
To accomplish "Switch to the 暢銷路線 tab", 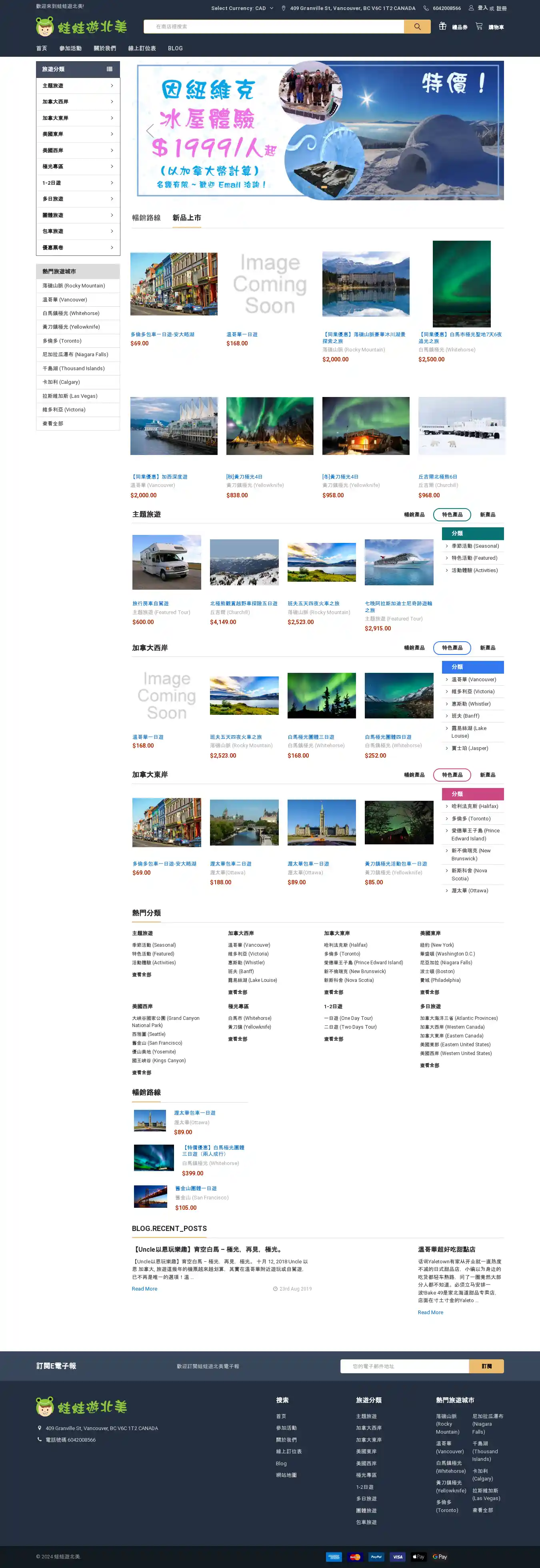I will (x=146, y=218).
